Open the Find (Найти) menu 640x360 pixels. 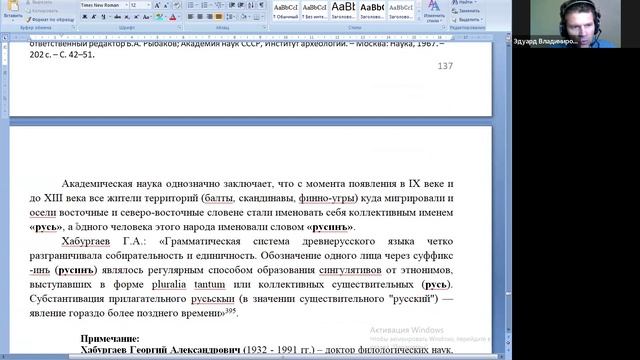(464, 2)
